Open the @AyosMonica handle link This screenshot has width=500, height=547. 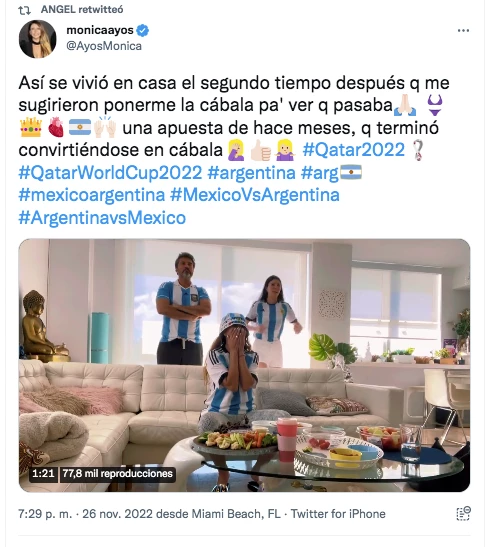pos(104,46)
